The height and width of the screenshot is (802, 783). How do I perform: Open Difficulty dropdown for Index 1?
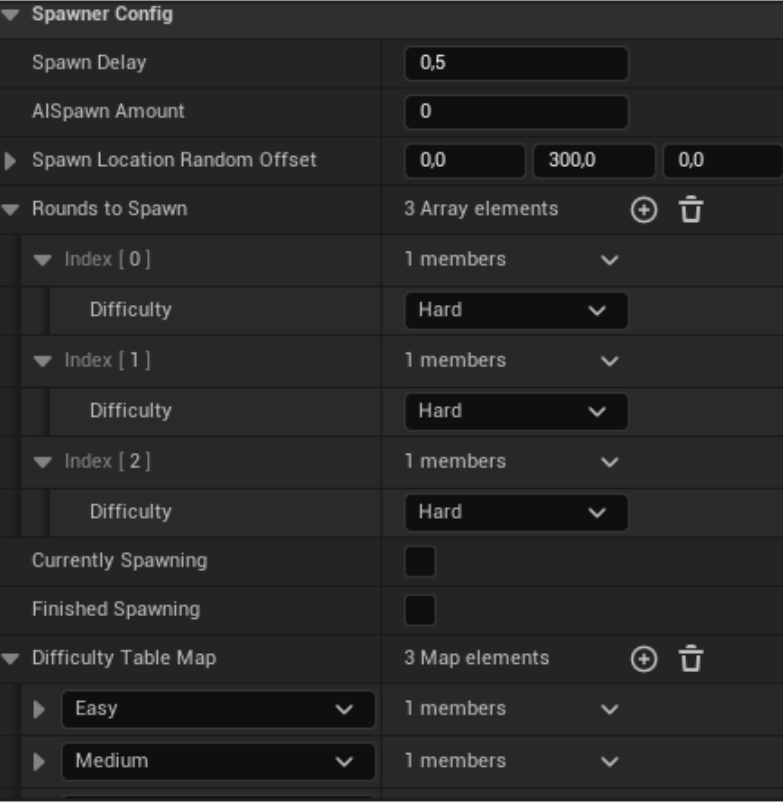point(515,412)
